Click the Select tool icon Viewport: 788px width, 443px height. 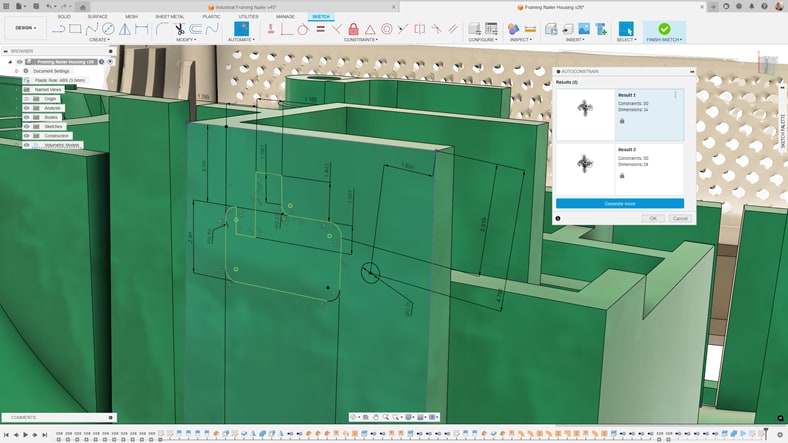coord(626,29)
